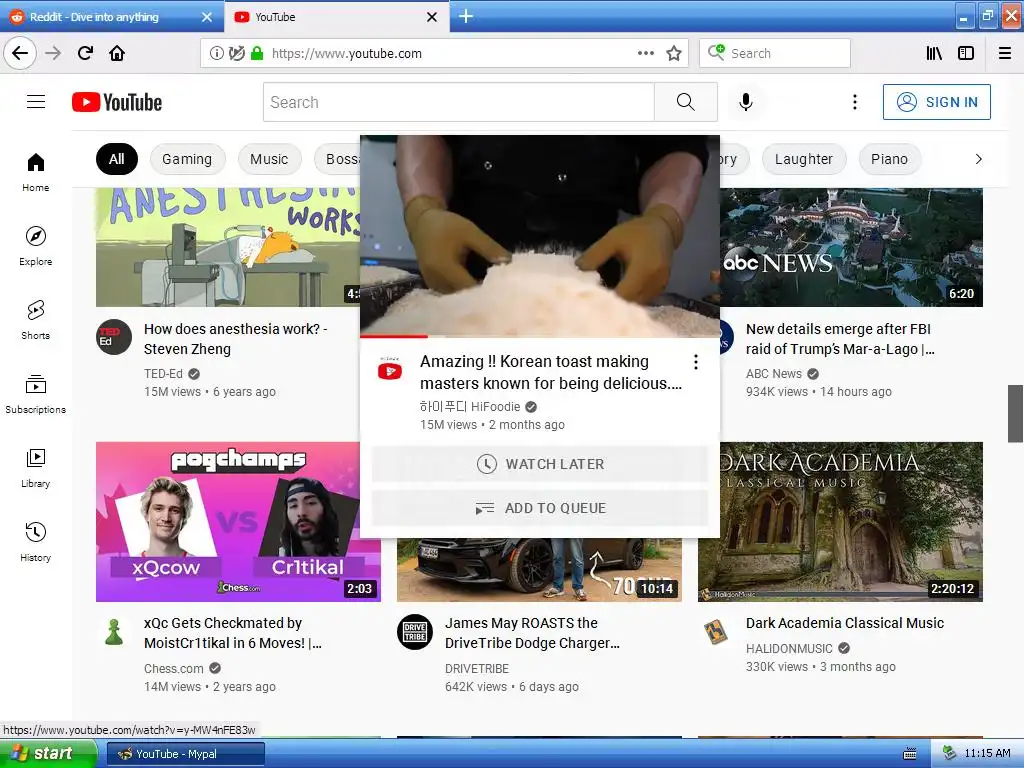
Task: Click the Windows start button
Action: coord(48,754)
